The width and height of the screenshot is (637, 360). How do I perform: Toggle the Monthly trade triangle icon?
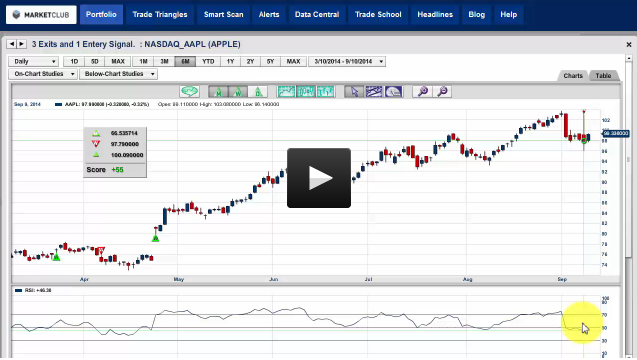pyautogui.click(x=218, y=91)
